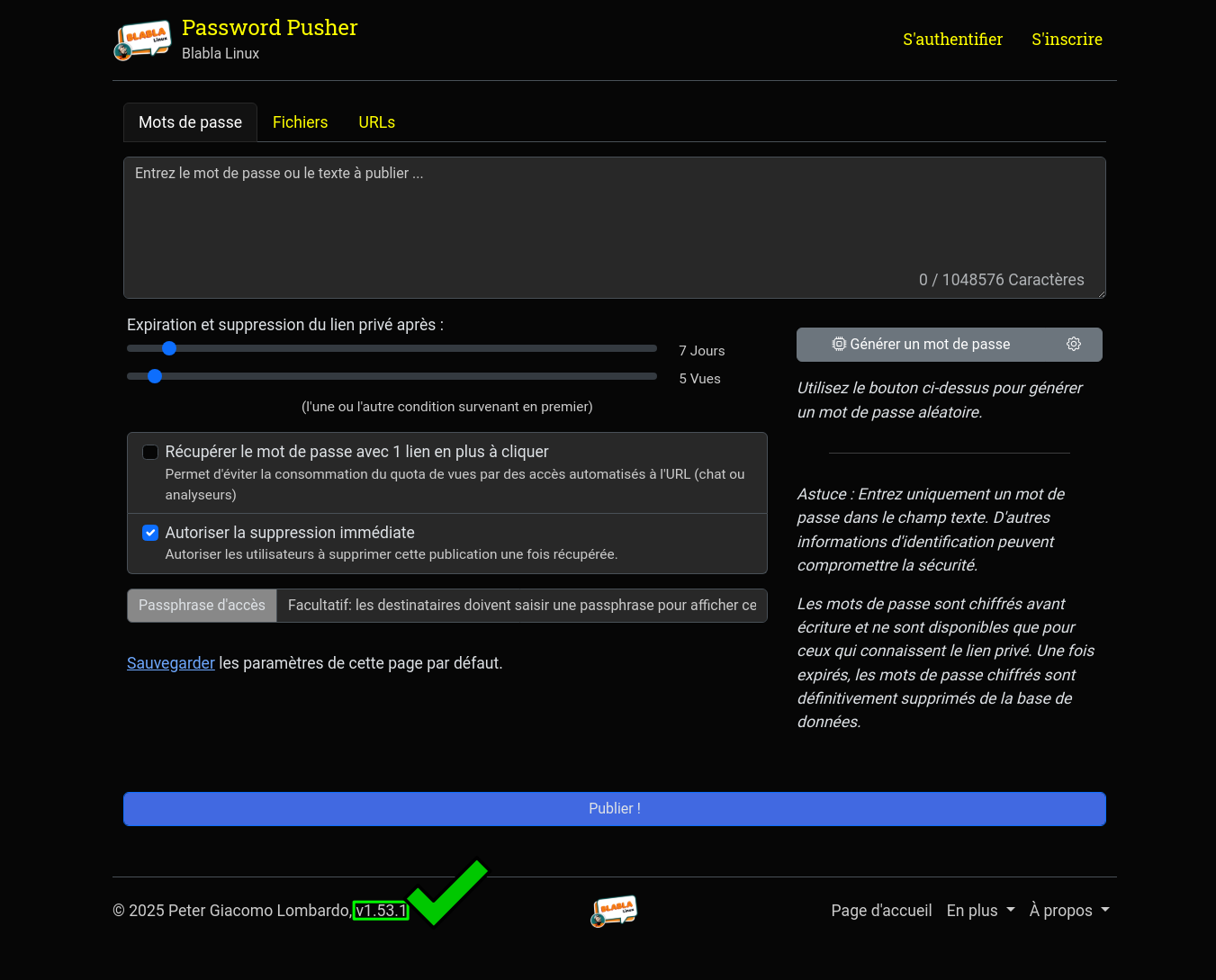1216x980 pixels.
Task: Click the Peter Giacomo Lombardo copyright text
Action: tap(231, 911)
